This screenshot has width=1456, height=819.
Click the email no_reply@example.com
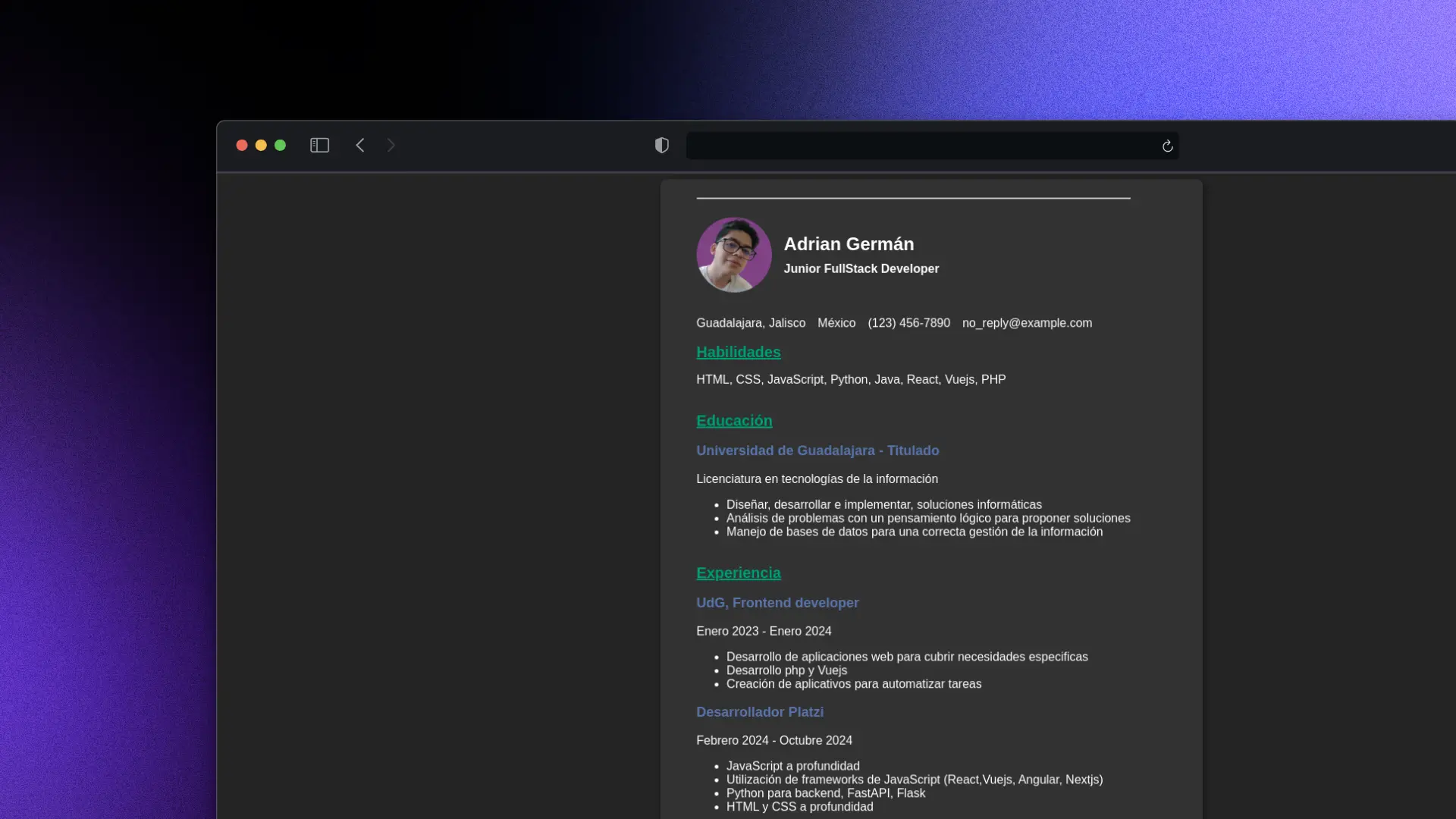coord(1027,323)
